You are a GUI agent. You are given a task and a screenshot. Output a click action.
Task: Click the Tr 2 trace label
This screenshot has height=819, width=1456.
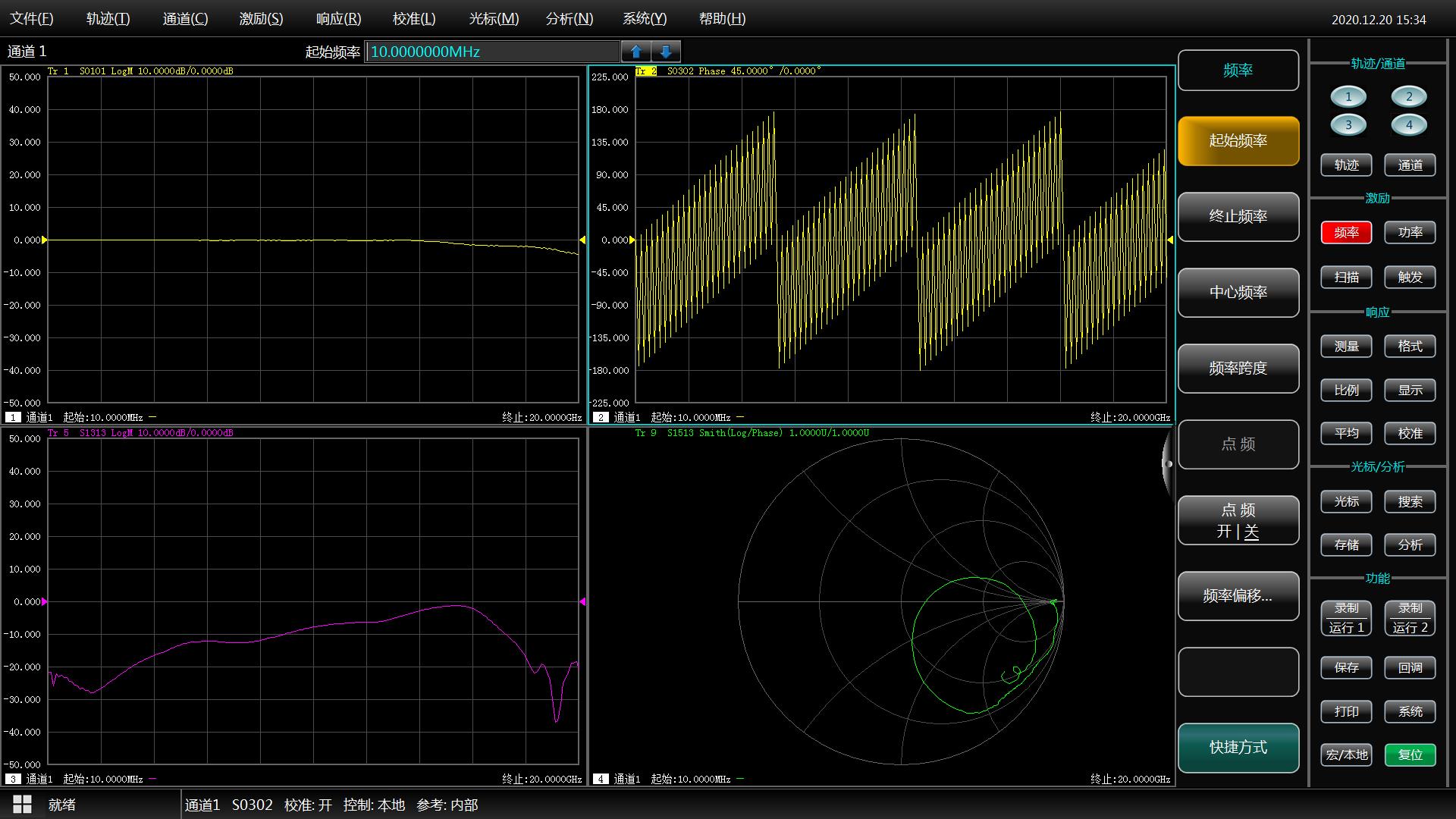pos(646,71)
